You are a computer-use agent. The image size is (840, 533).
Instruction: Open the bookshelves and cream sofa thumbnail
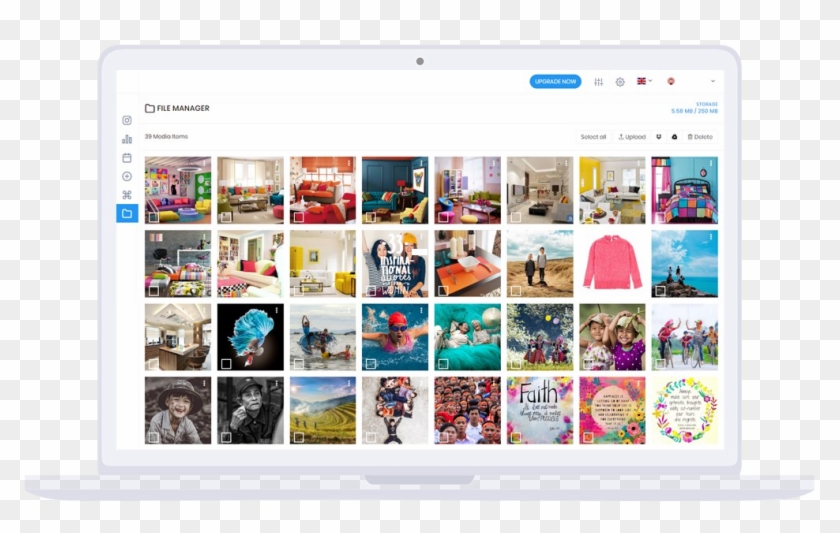coord(250,264)
